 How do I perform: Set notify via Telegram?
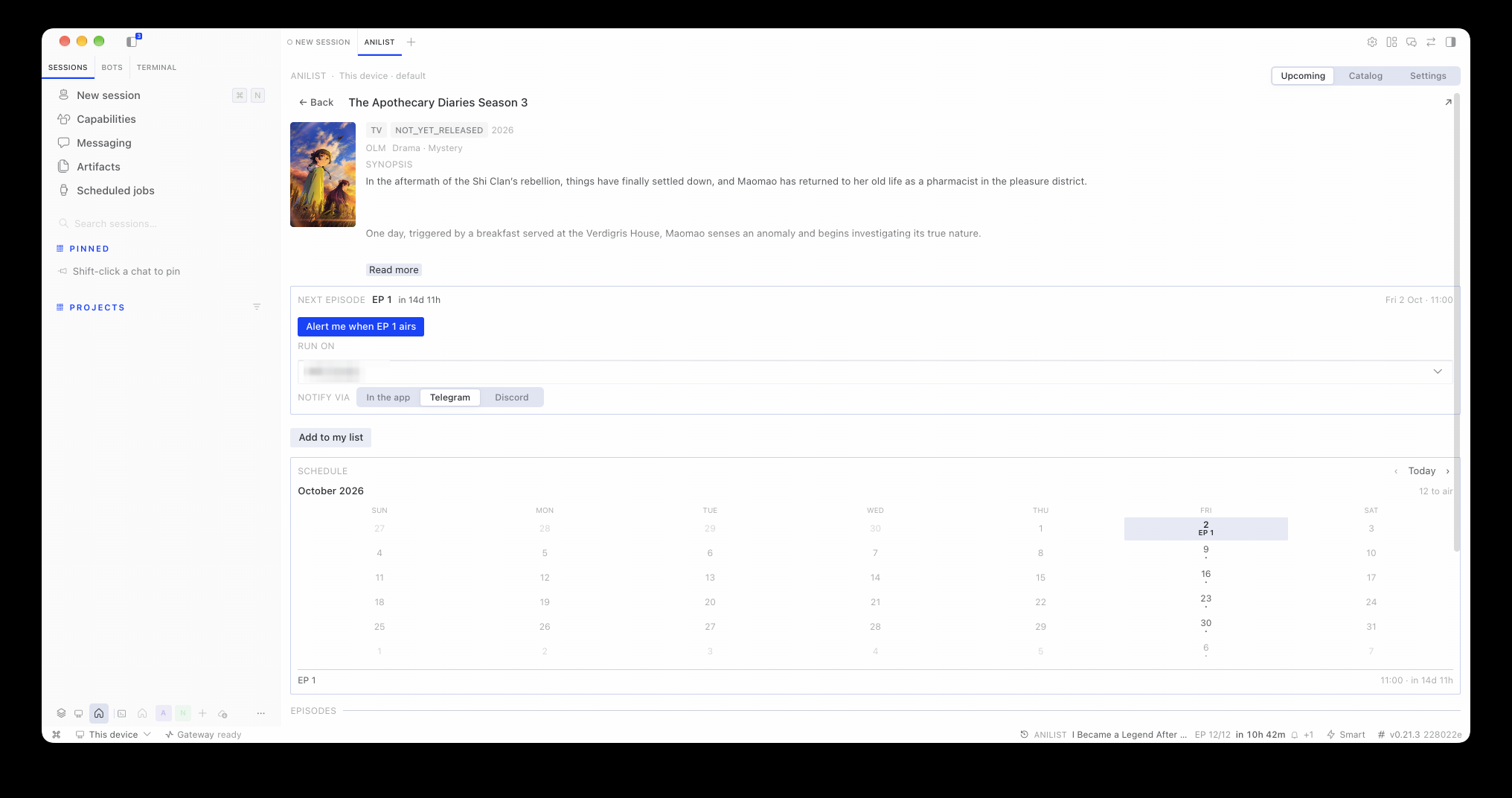(450, 398)
